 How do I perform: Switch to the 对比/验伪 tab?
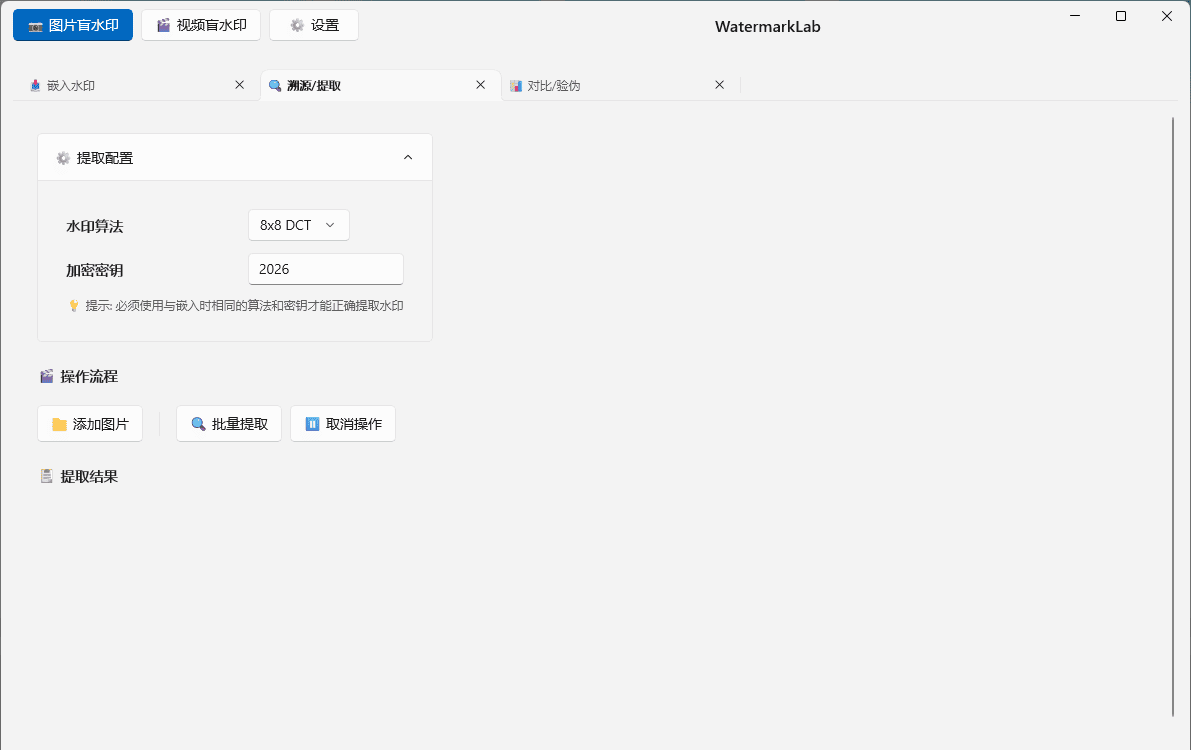coord(553,86)
